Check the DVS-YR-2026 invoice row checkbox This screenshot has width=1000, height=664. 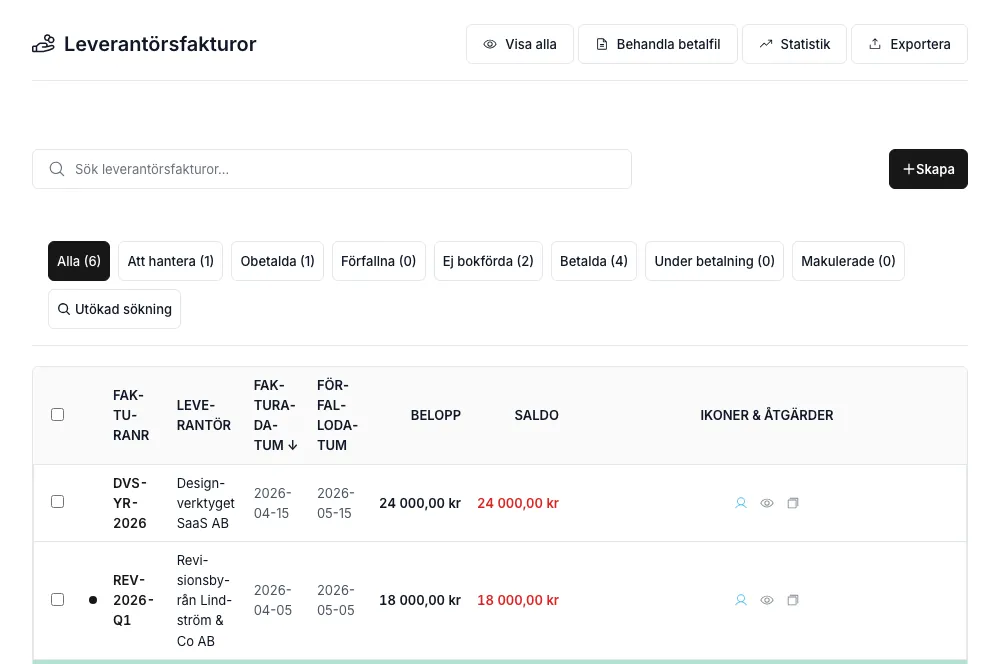(57, 501)
